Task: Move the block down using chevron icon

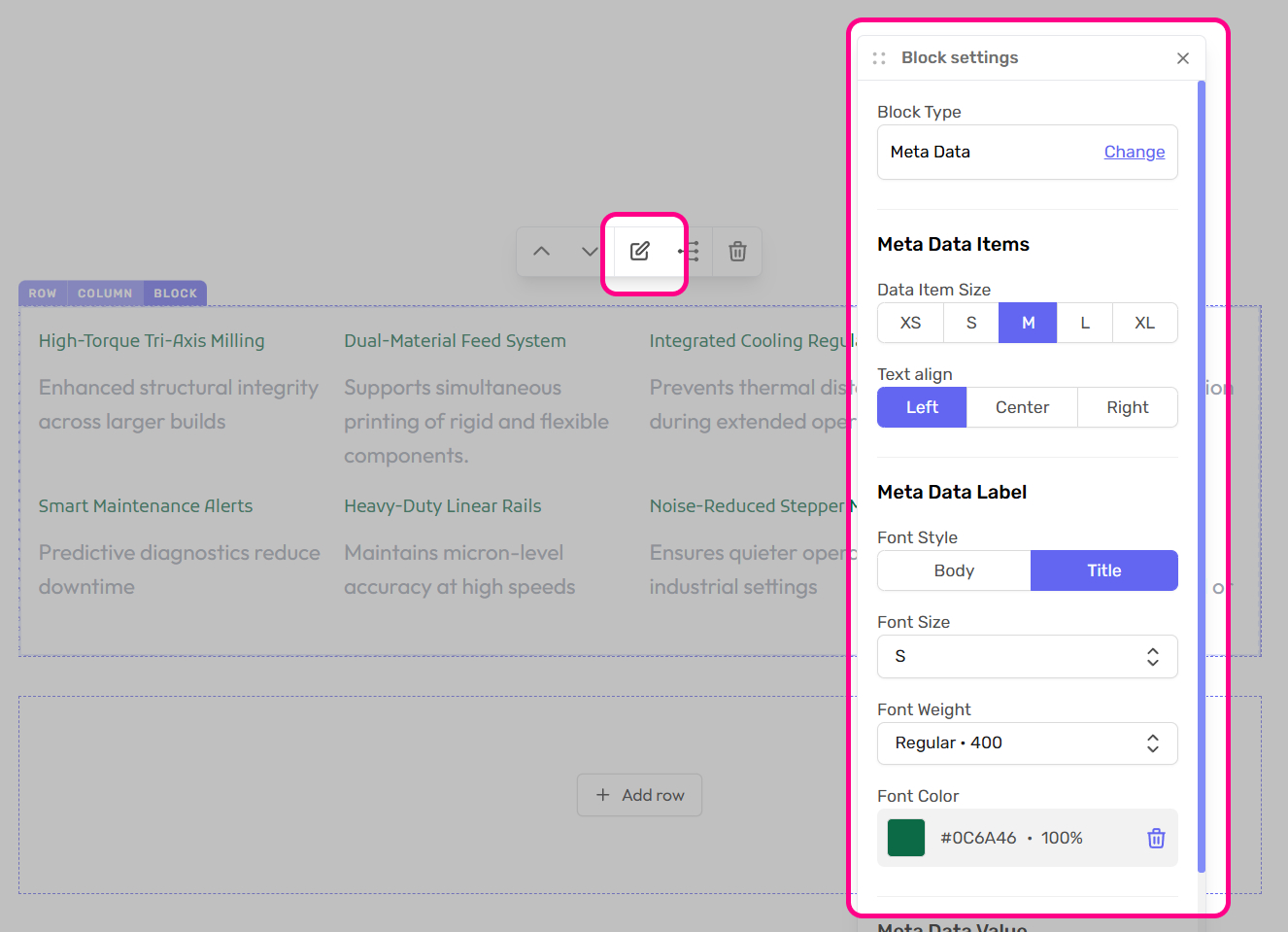Action: coord(590,251)
